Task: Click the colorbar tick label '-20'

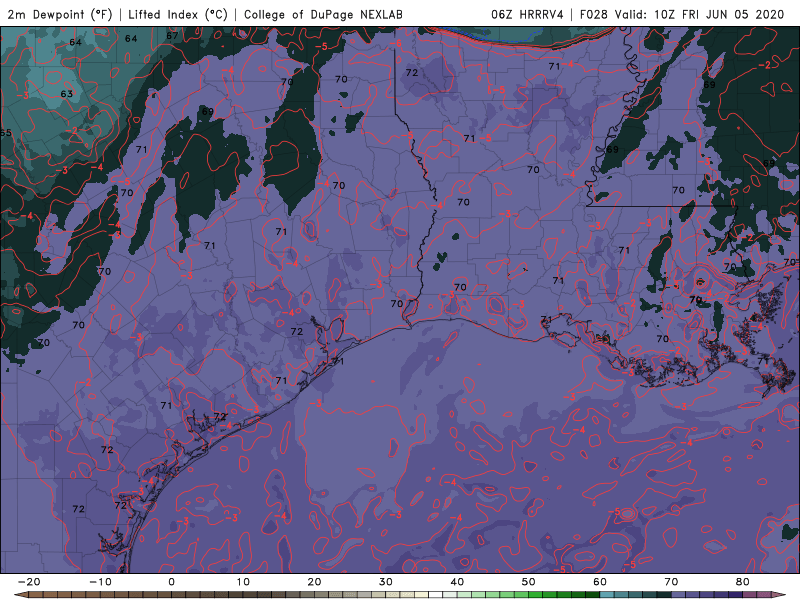Action: pyautogui.click(x=29, y=582)
